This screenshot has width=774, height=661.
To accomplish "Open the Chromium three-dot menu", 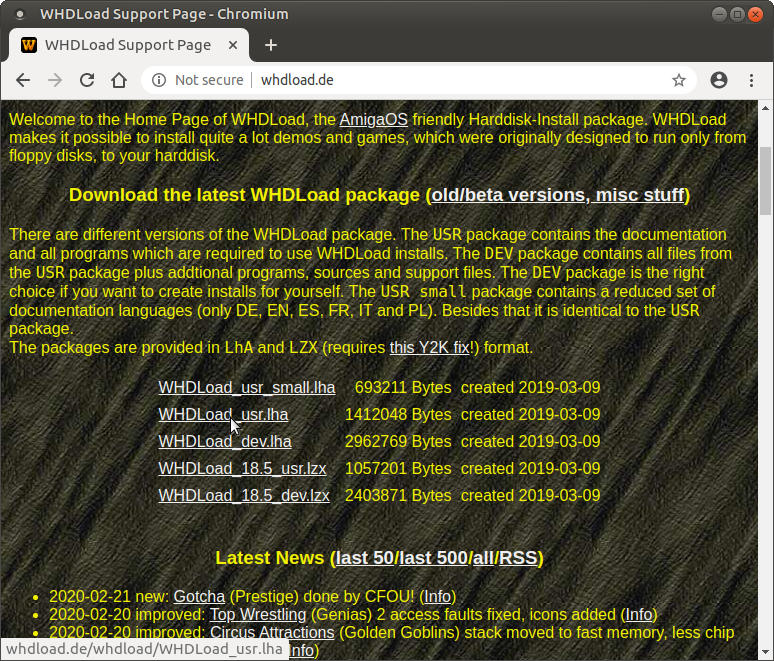I will (x=751, y=80).
